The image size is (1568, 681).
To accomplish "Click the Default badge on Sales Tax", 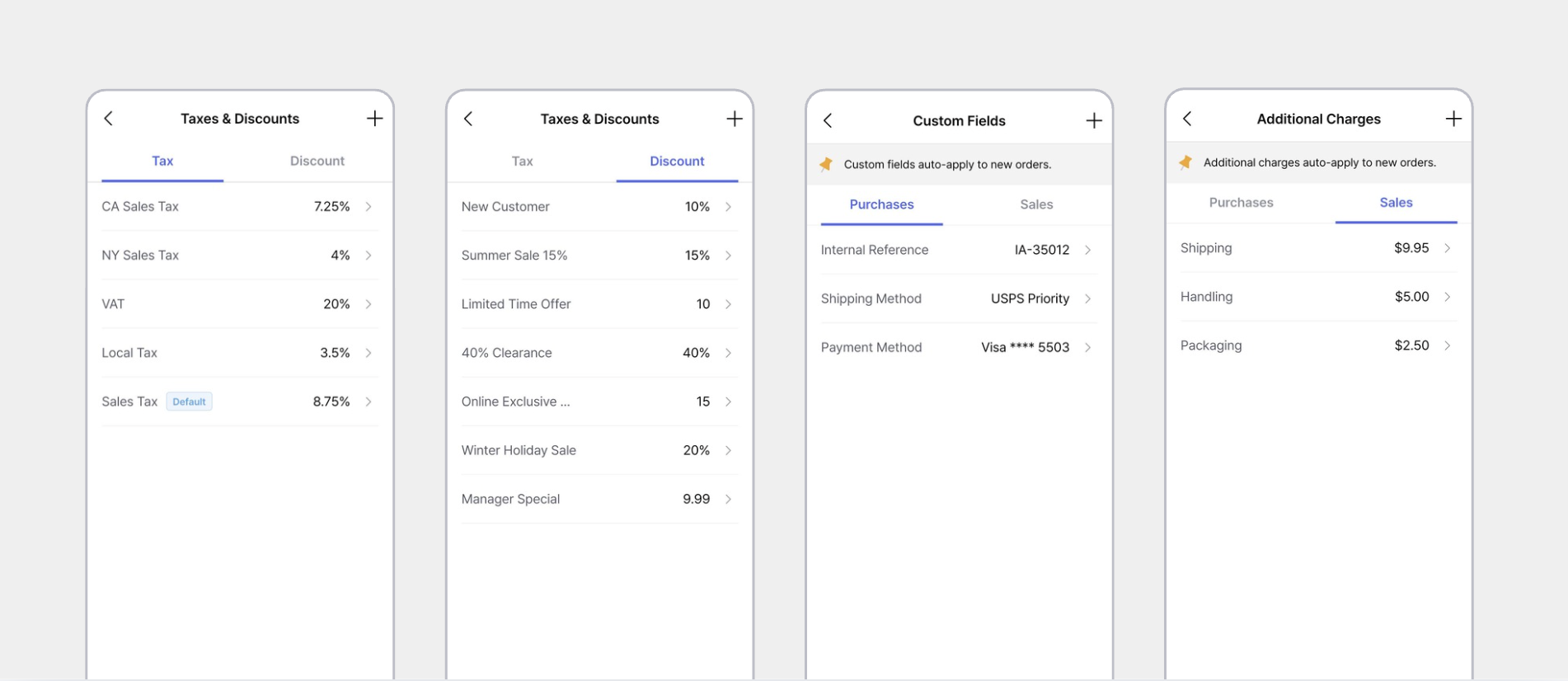I will pos(189,402).
